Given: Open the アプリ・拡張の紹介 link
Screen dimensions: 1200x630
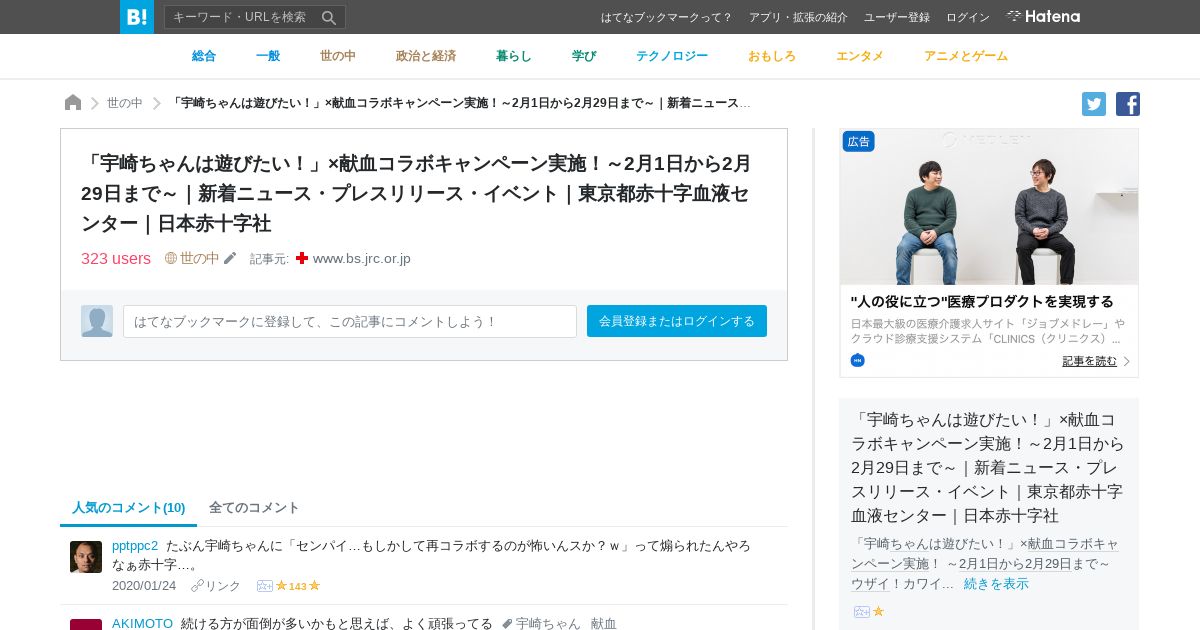Looking at the screenshot, I should tap(798, 17).
